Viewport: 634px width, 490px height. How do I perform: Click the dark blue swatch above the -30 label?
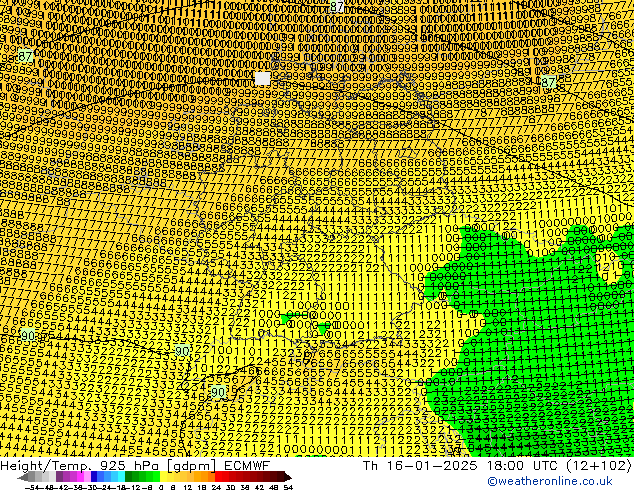coord(94,477)
